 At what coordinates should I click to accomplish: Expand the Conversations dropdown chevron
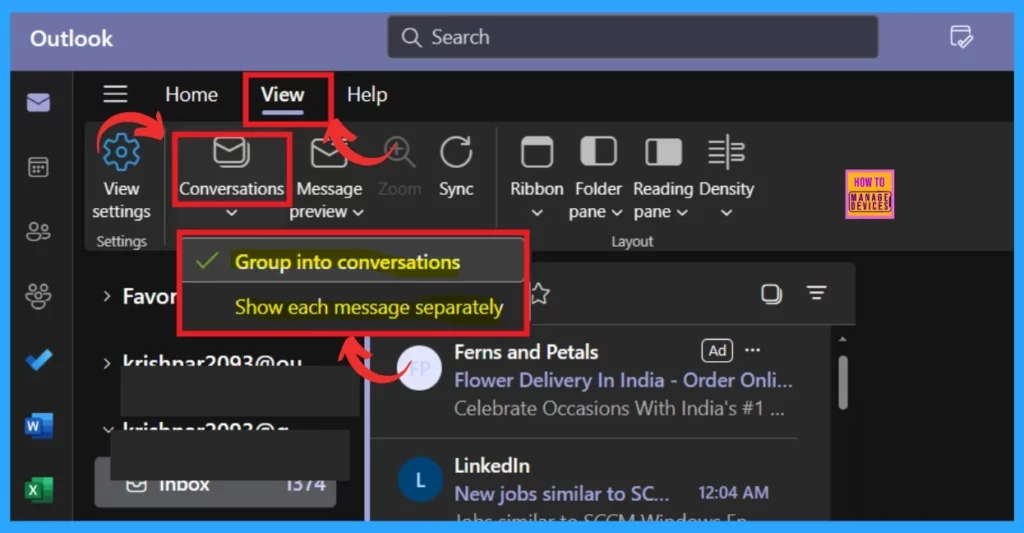pyautogui.click(x=231, y=212)
